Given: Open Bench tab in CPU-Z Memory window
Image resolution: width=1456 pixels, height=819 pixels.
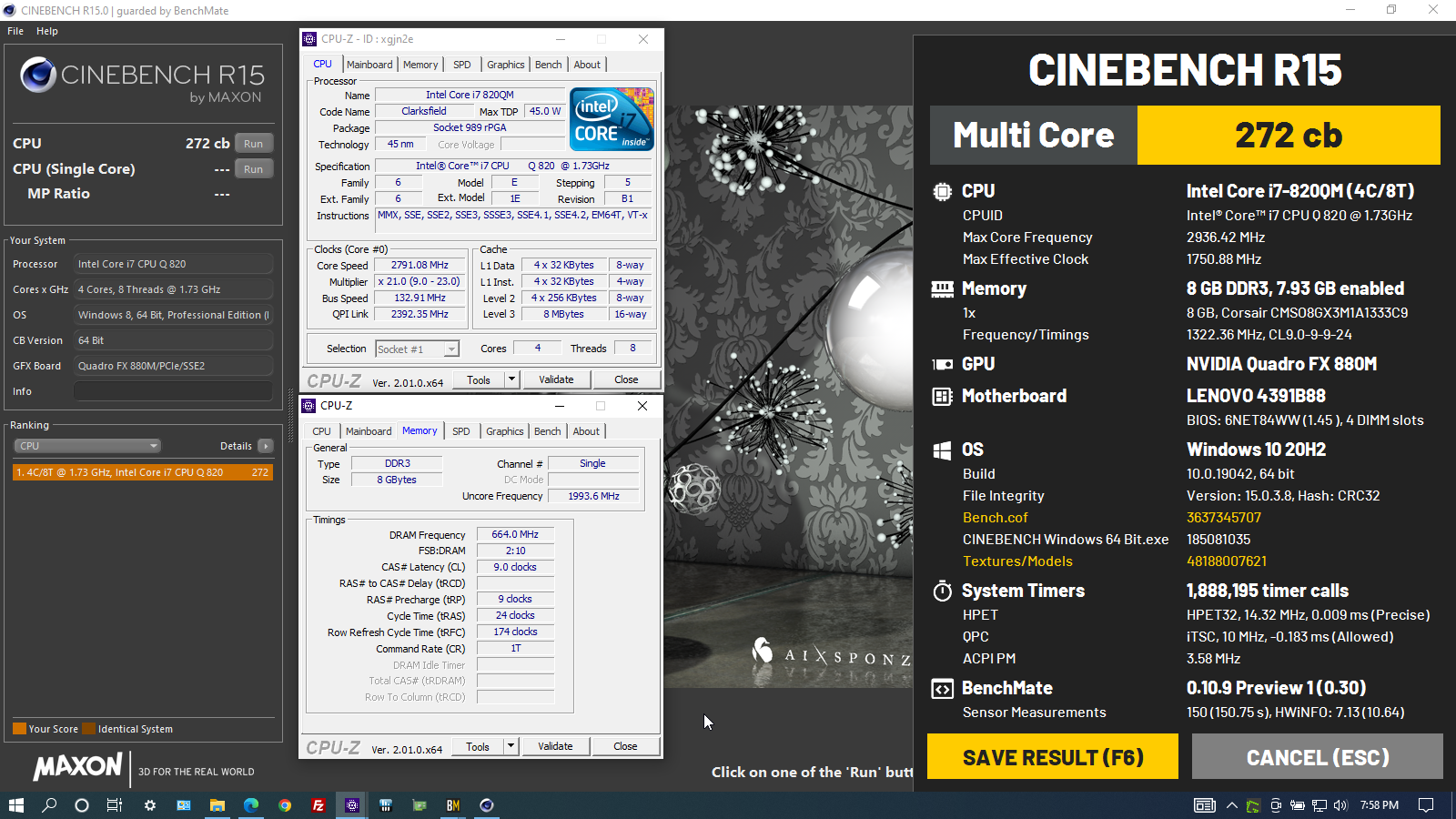Looking at the screenshot, I should tap(547, 431).
